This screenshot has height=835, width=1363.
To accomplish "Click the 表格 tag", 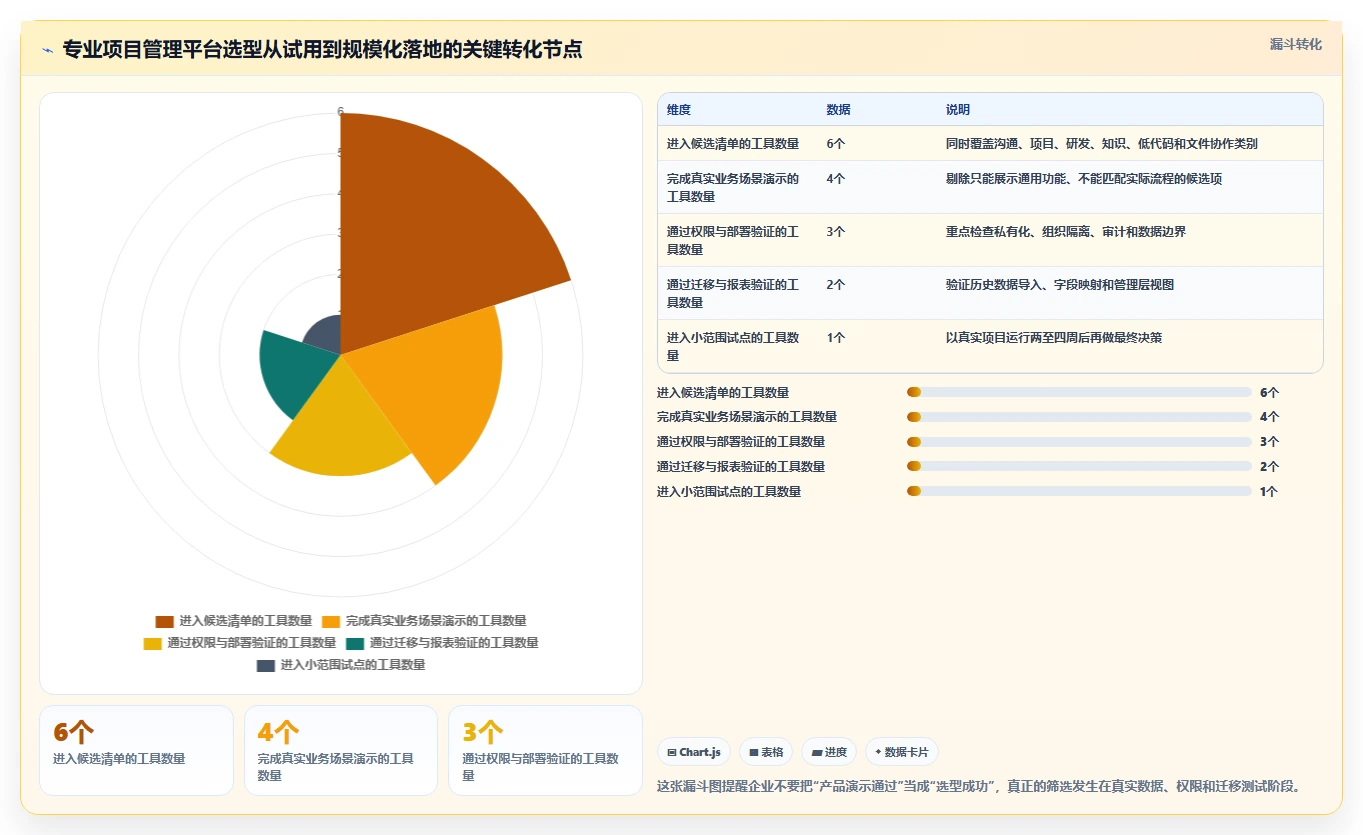I will pyautogui.click(x=766, y=752).
